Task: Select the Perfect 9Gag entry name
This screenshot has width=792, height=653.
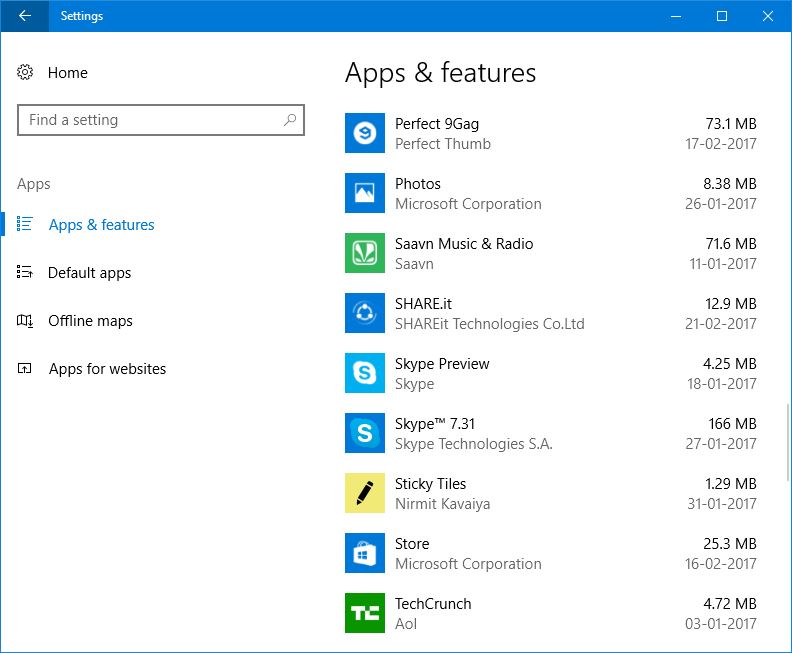Action: pos(437,124)
